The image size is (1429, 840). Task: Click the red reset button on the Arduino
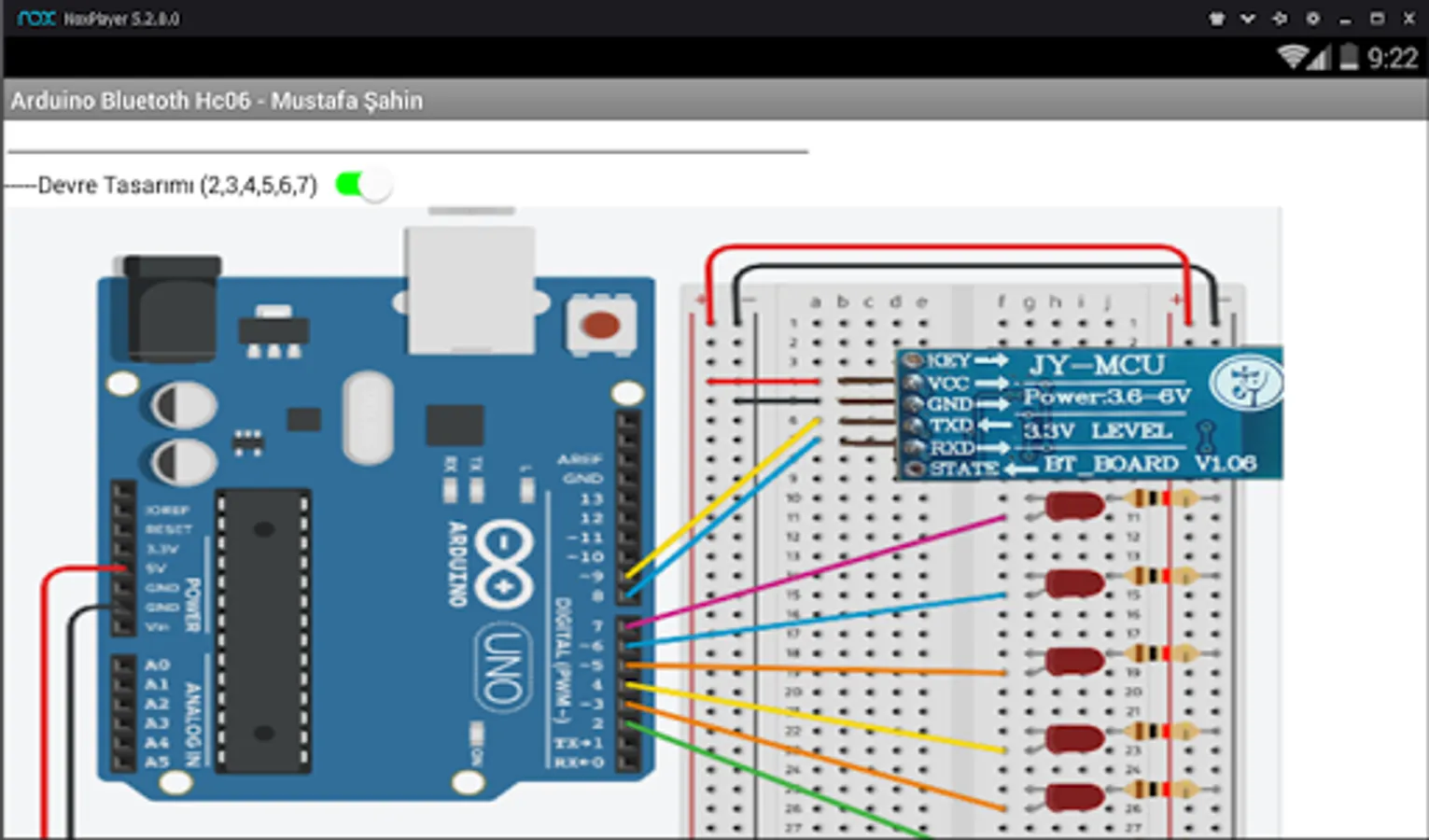[599, 325]
